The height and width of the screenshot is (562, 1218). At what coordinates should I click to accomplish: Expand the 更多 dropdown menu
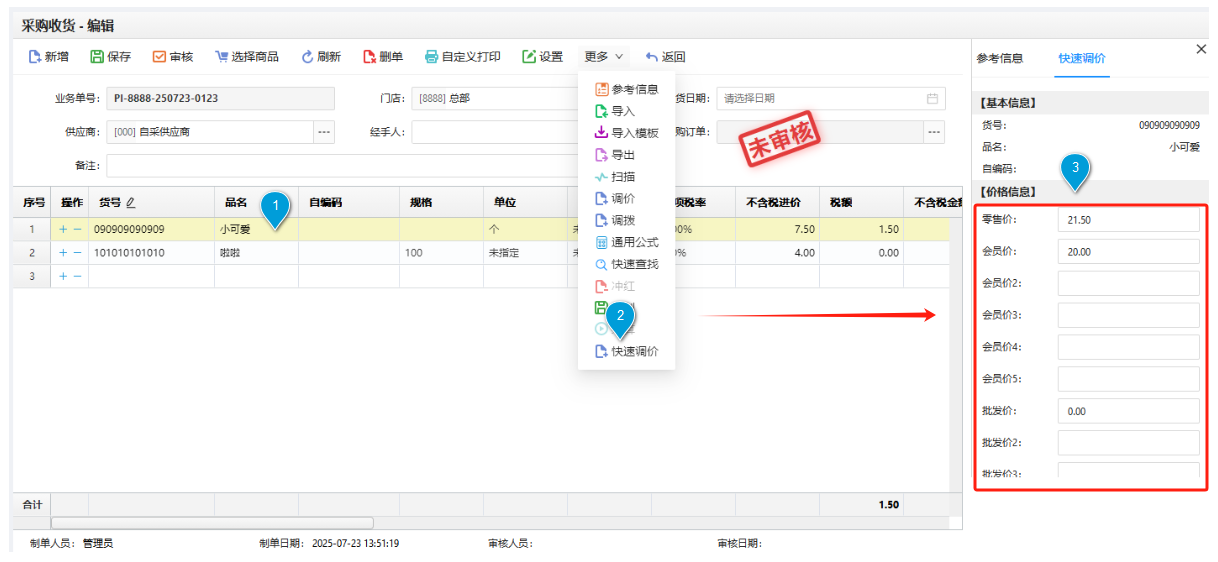pos(604,57)
